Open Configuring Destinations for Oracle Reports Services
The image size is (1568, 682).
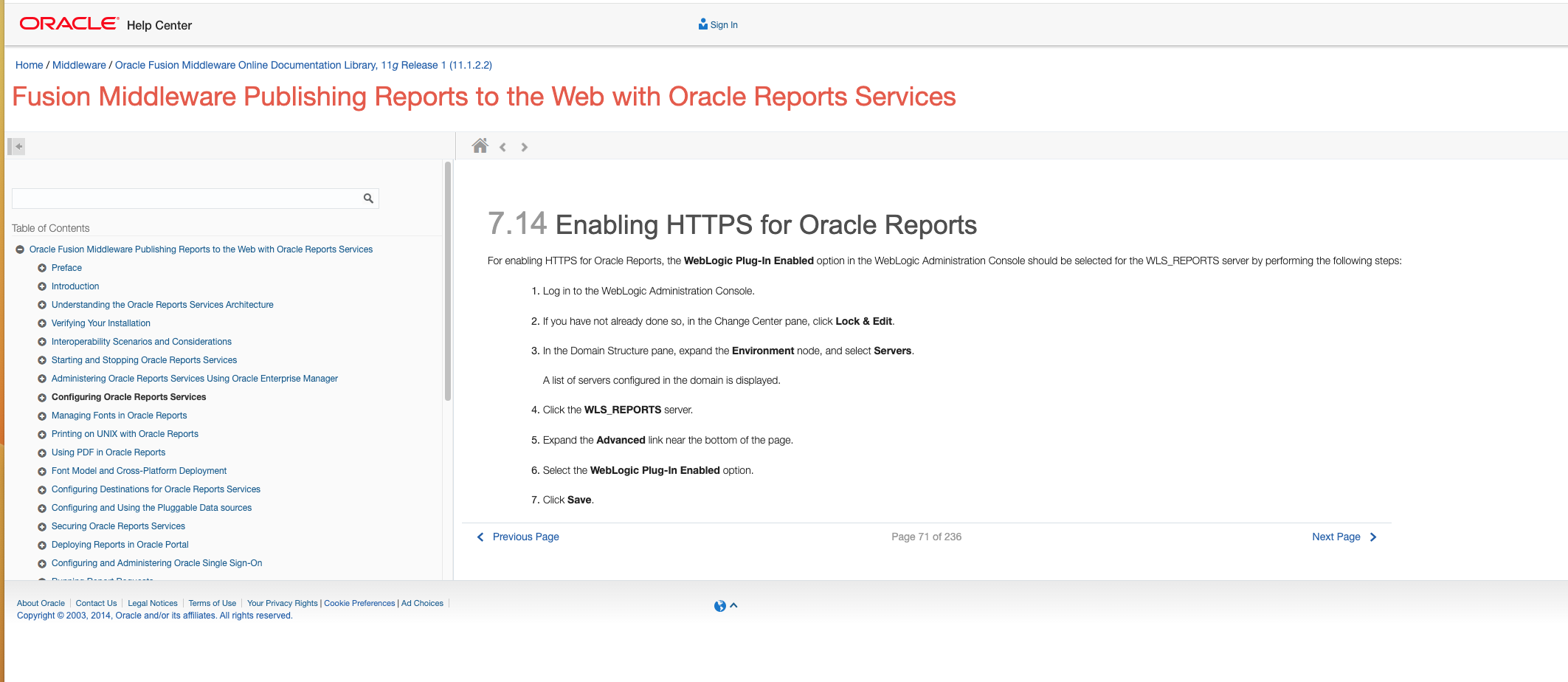tap(156, 489)
